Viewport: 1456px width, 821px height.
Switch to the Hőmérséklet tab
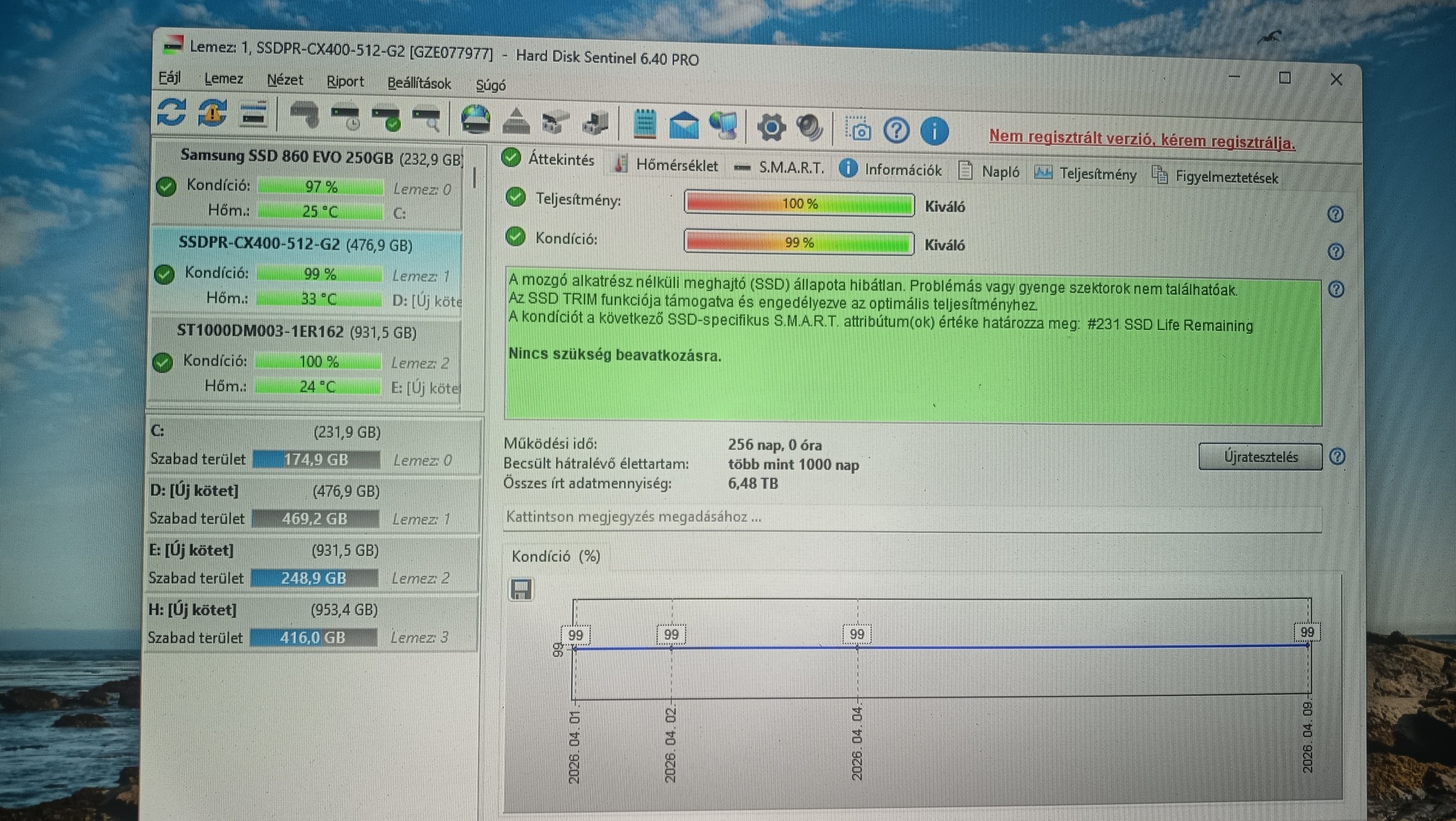(676, 165)
